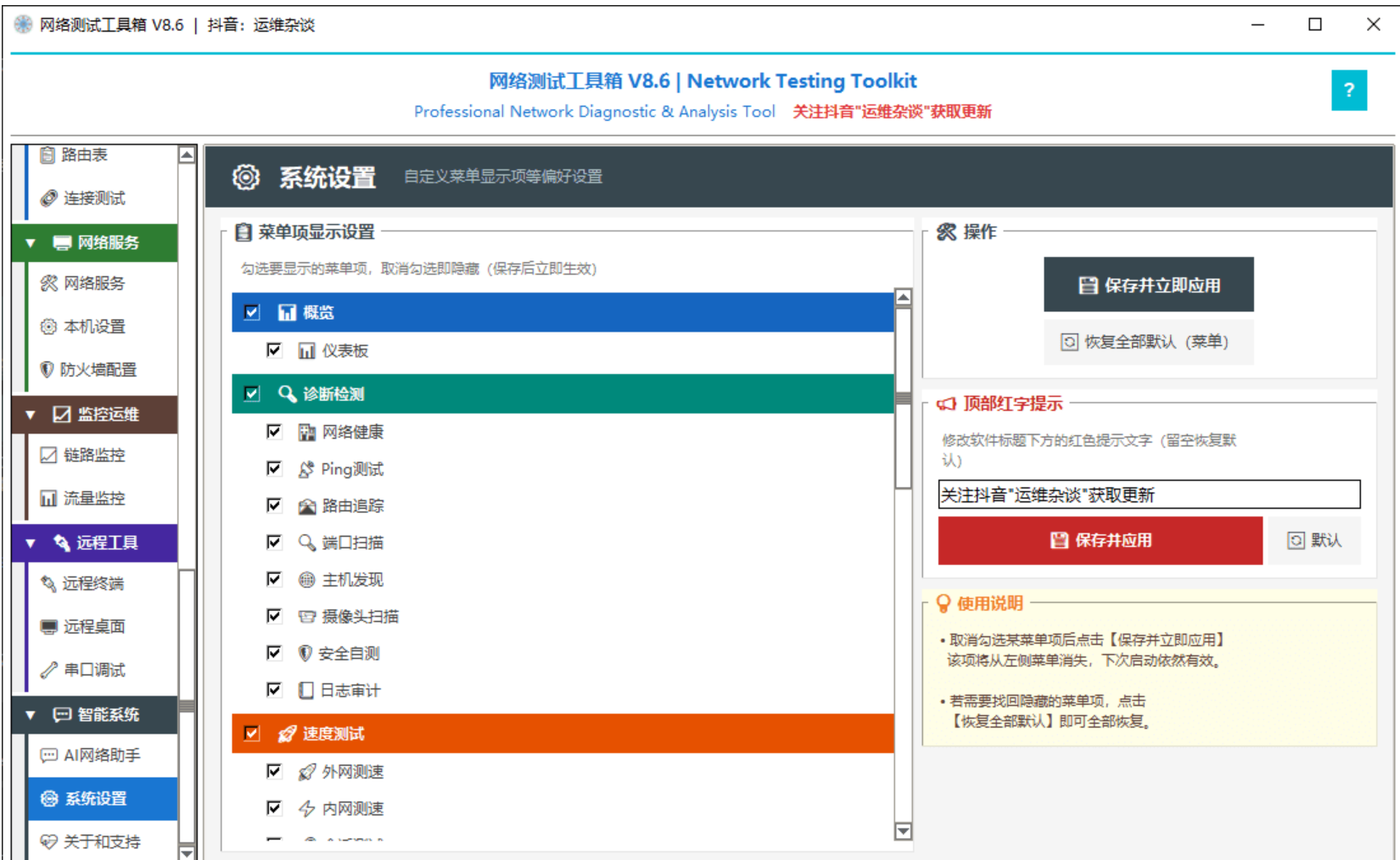This screenshot has height=860, width=1400.
Task: Uncheck the Ping测试 checkbox
Action: click(x=274, y=468)
